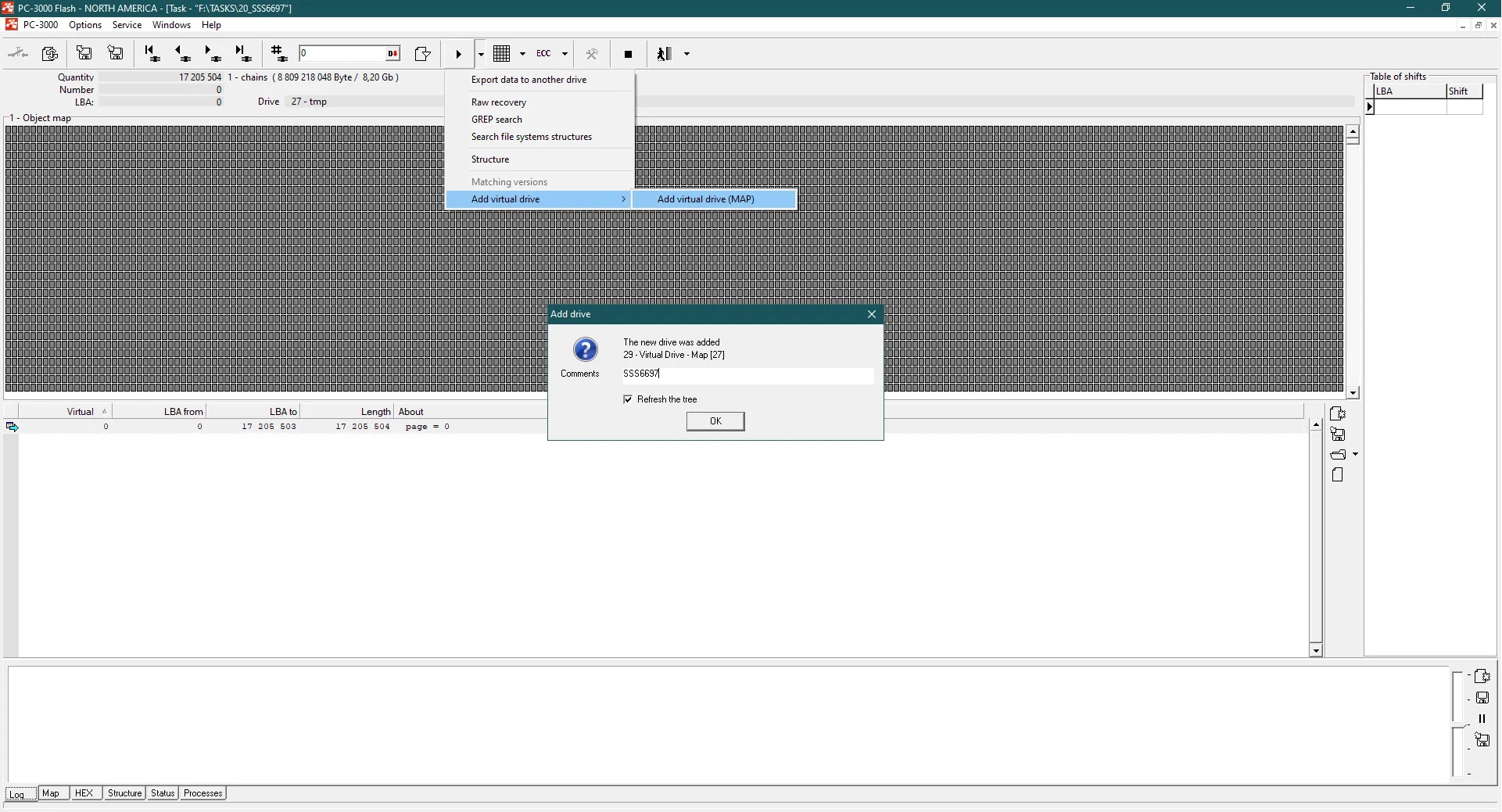Click the Comments text field in dialog

(747, 374)
